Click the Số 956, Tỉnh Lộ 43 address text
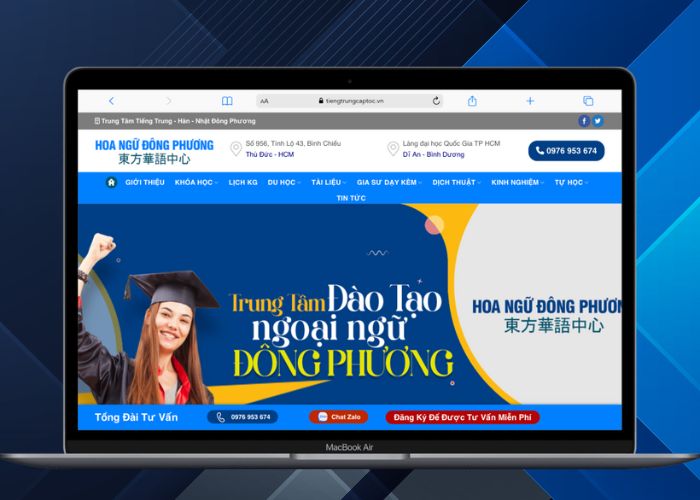This screenshot has height=500, width=700. 293,143
